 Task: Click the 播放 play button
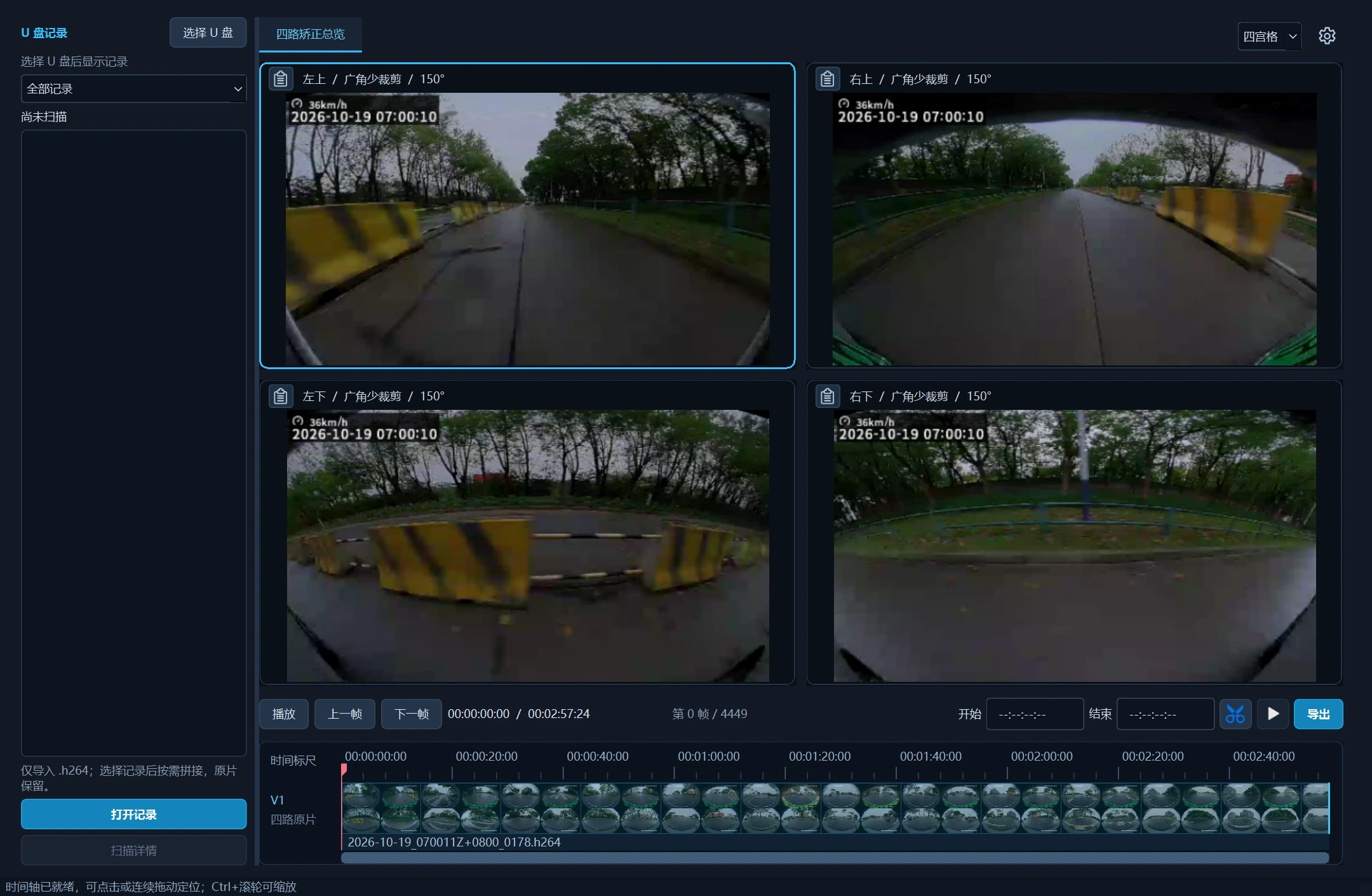pyautogui.click(x=284, y=714)
